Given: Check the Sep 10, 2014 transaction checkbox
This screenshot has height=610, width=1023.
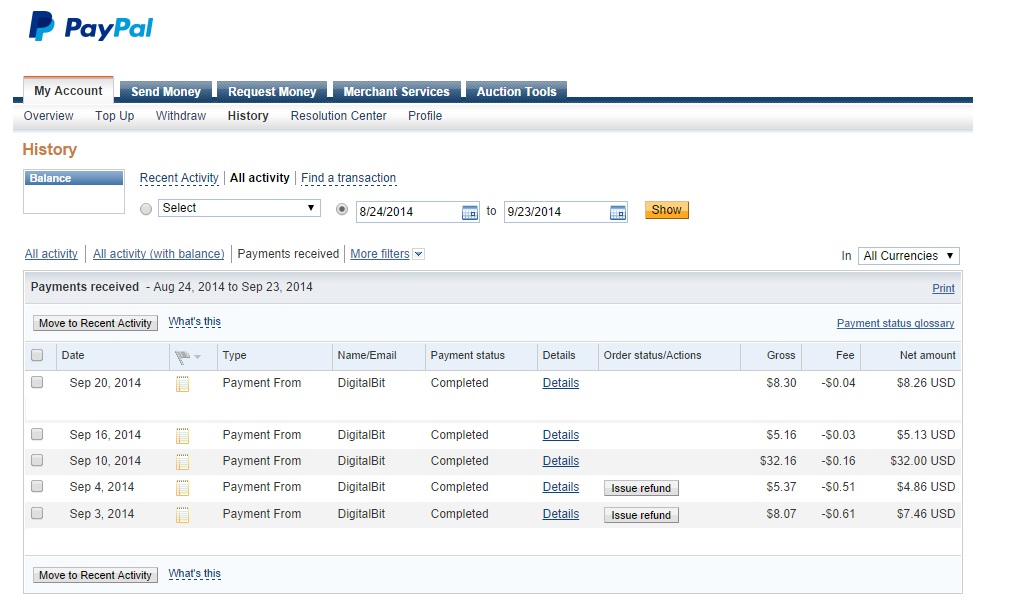Looking at the screenshot, I should coord(37,460).
